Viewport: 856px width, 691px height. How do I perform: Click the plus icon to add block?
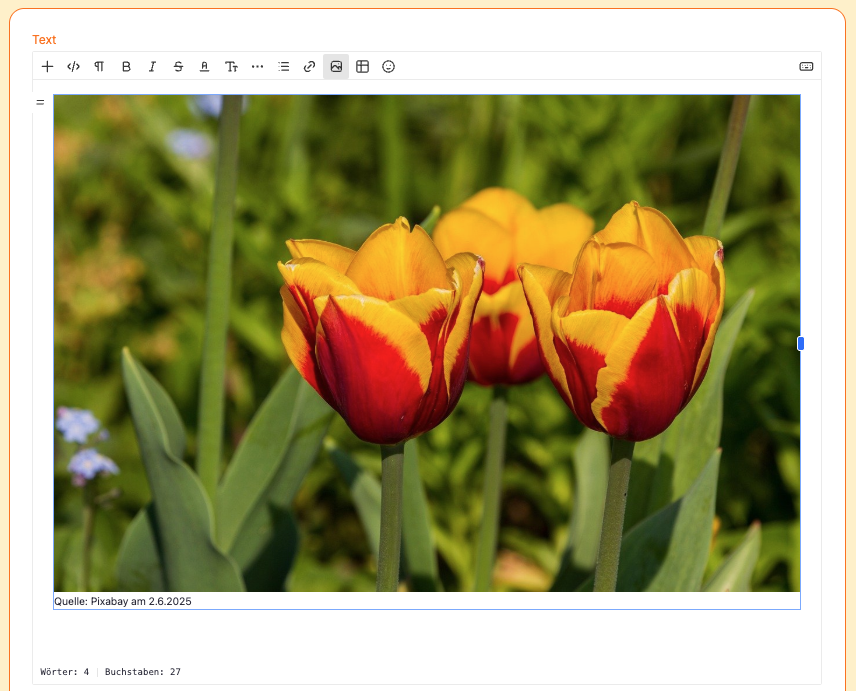[x=47, y=67]
